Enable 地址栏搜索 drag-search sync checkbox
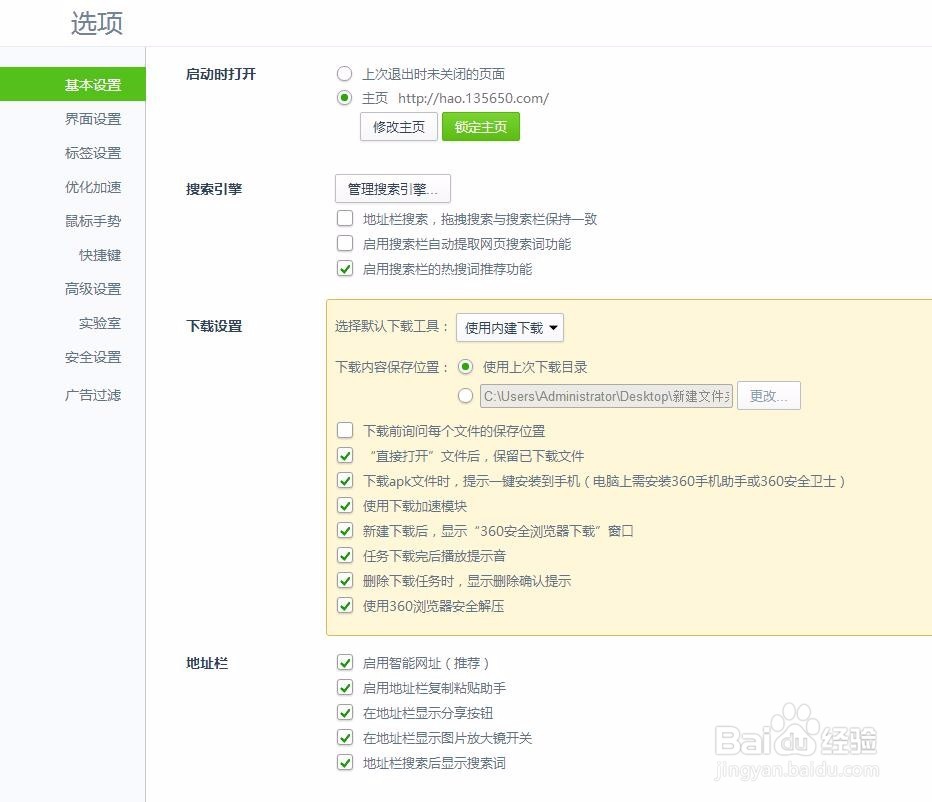Viewport: 932px width, 802px height. click(345, 219)
